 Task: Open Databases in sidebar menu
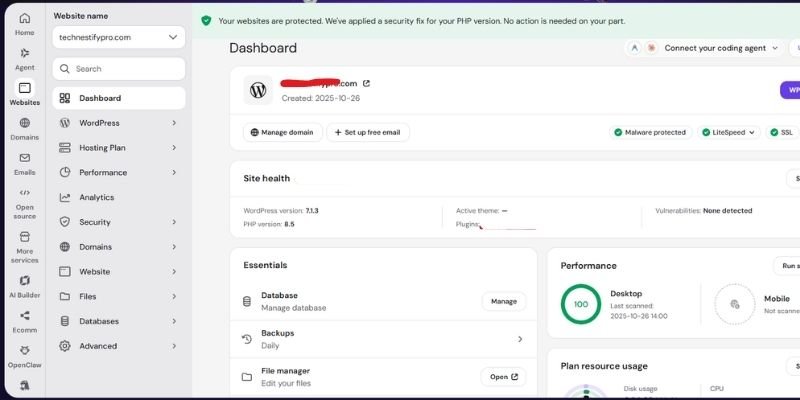pyautogui.click(x=119, y=321)
